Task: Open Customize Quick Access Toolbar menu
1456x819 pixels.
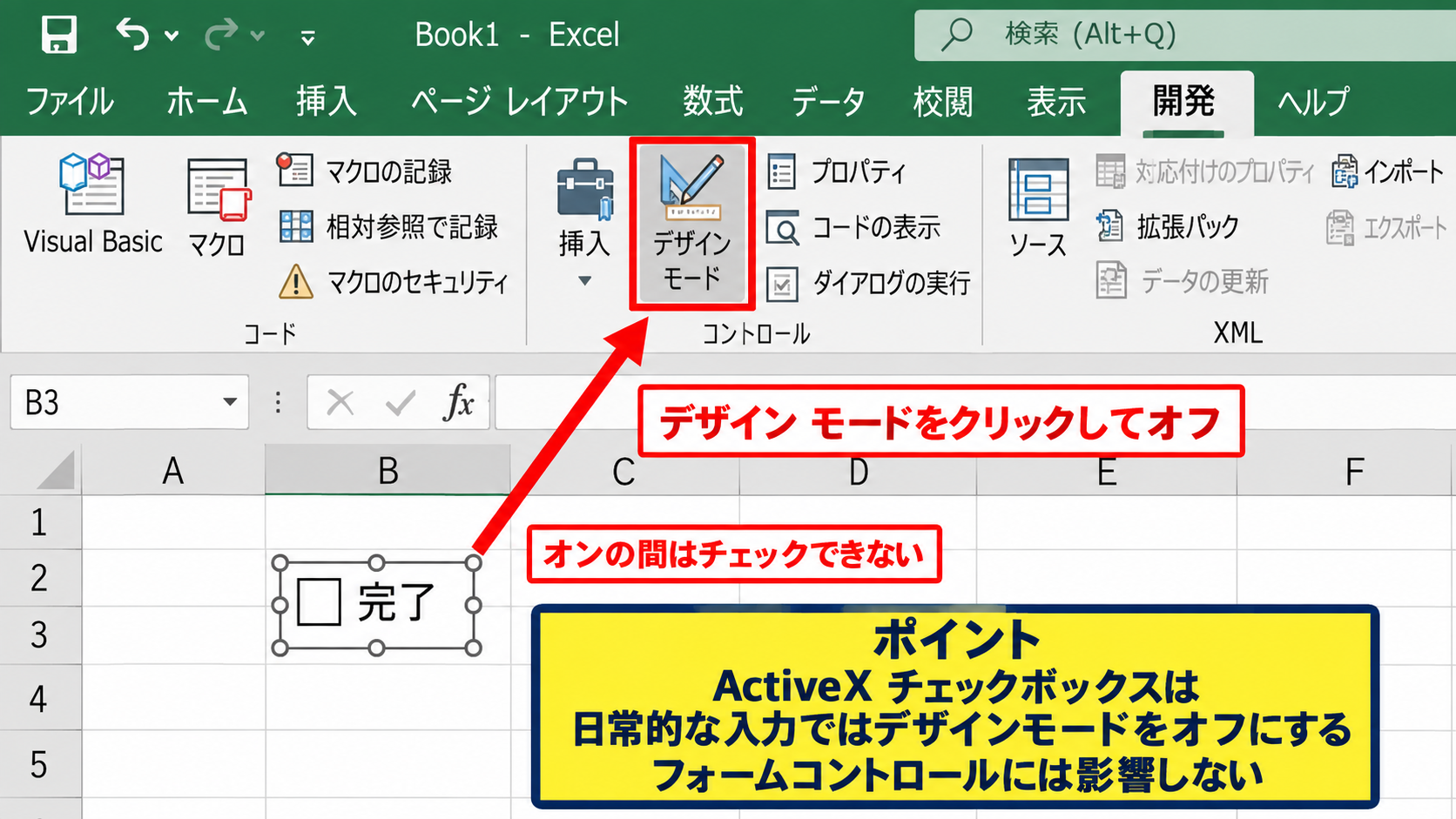Action: 307,37
